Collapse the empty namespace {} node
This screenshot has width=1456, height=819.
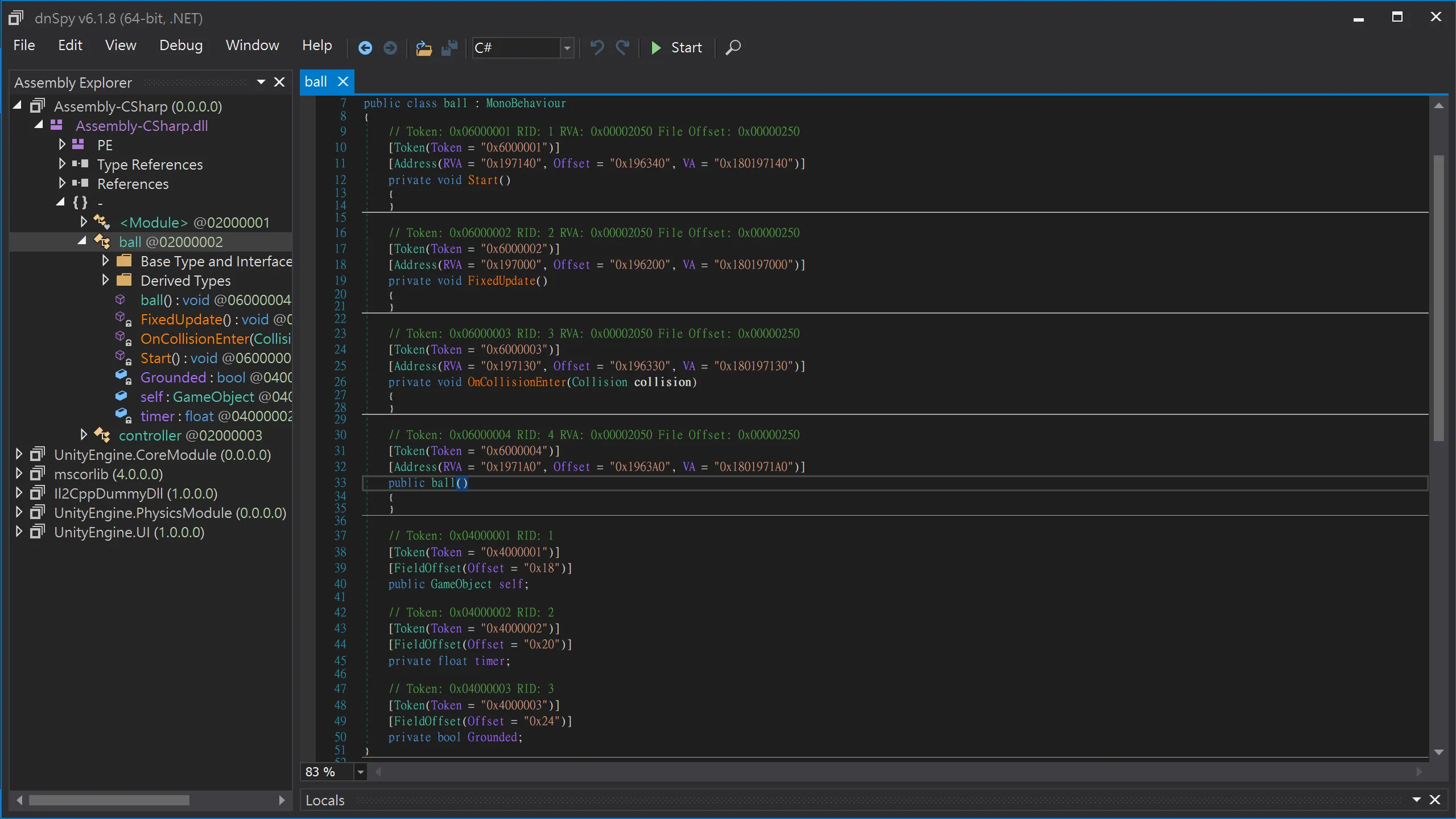coord(60,202)
